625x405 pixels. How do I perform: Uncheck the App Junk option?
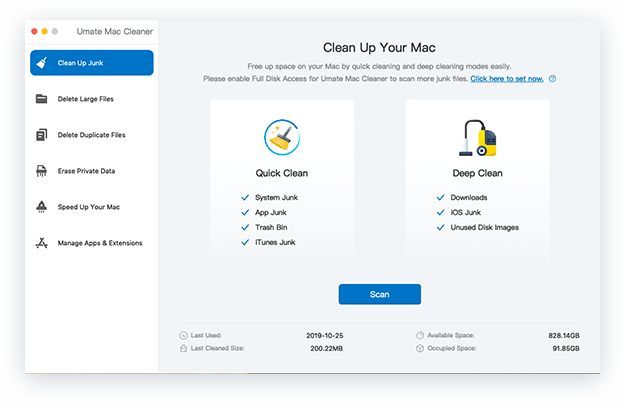(x=245, y=212)
